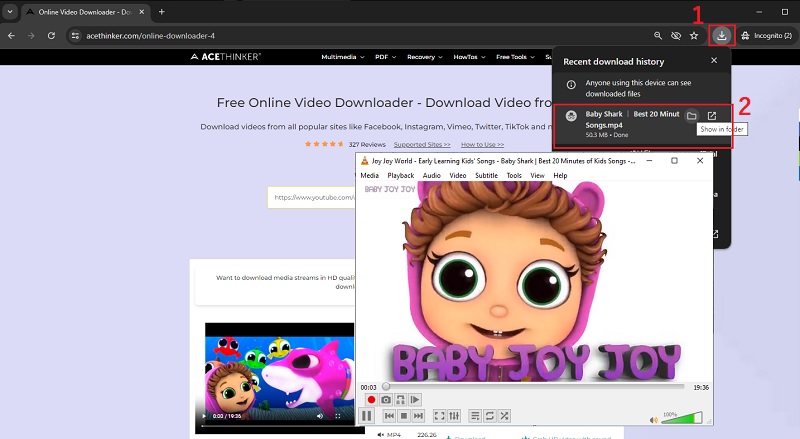This screenshot has width=800, height=439.
Task: Click the Baby Shark Songs.mp4 download entry
Action: pyautogui.click(x=643, y=126)
